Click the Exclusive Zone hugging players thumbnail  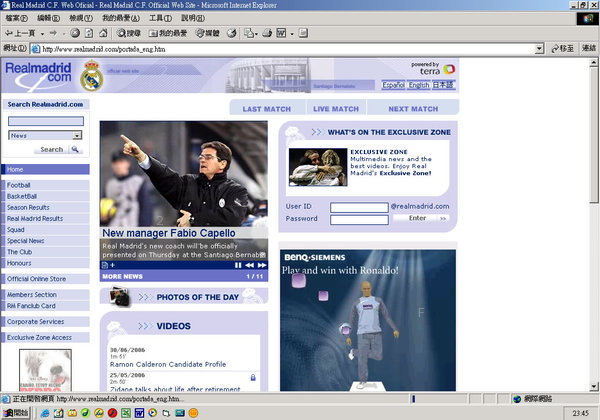[318, 167]
